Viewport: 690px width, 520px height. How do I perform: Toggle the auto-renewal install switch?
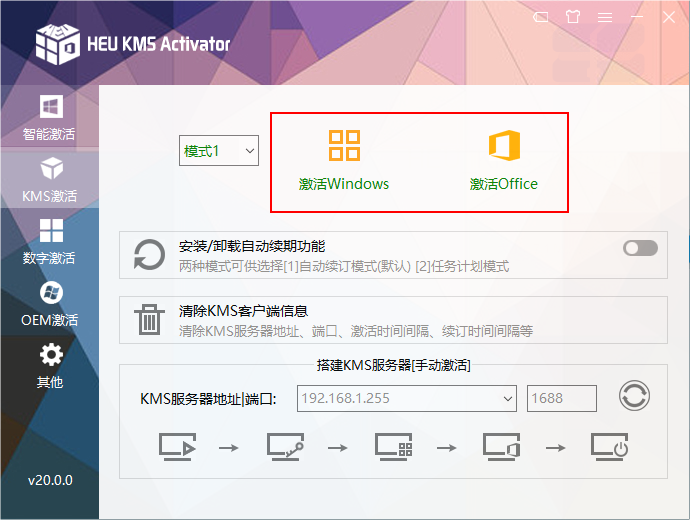click(640, 248)
